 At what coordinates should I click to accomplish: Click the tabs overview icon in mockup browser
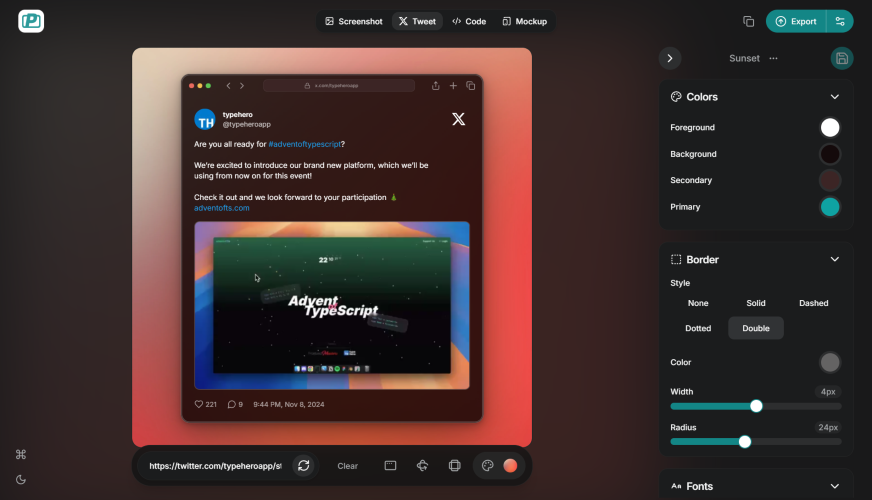[470, 86]
